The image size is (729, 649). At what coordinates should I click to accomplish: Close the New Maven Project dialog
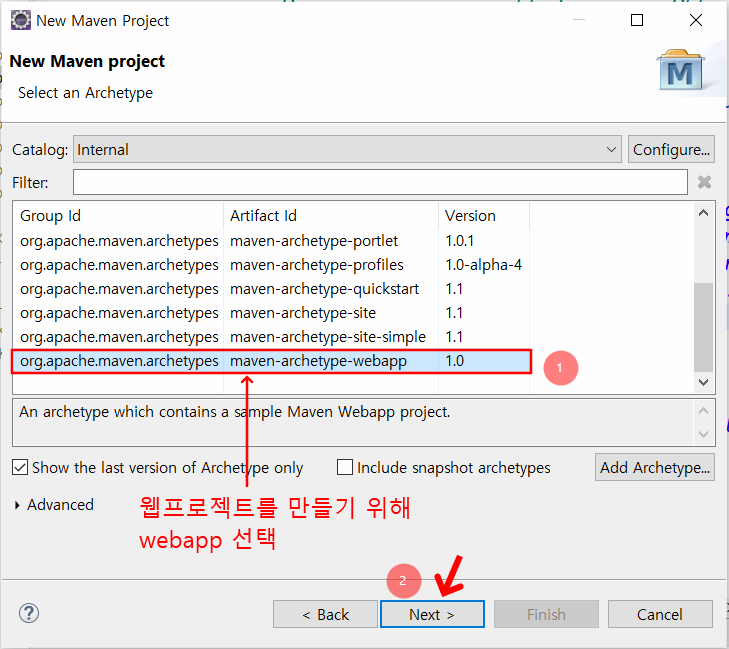(696, 20)
